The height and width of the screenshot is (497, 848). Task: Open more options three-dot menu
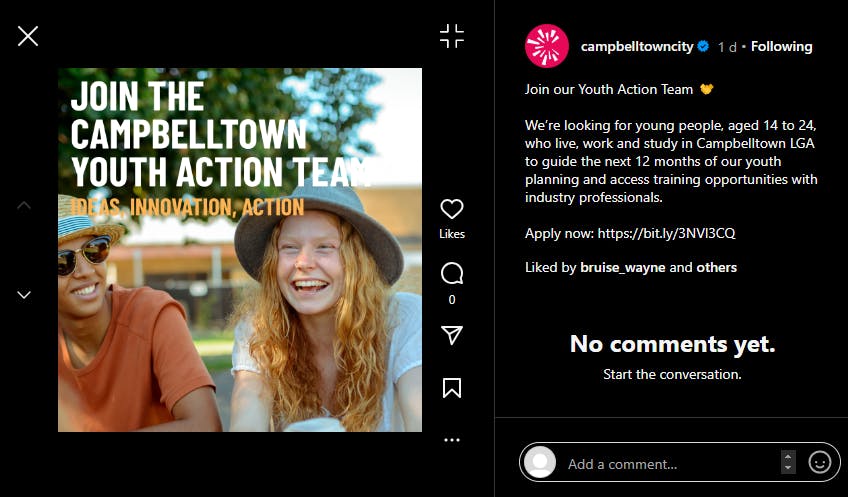pos(452,440)
